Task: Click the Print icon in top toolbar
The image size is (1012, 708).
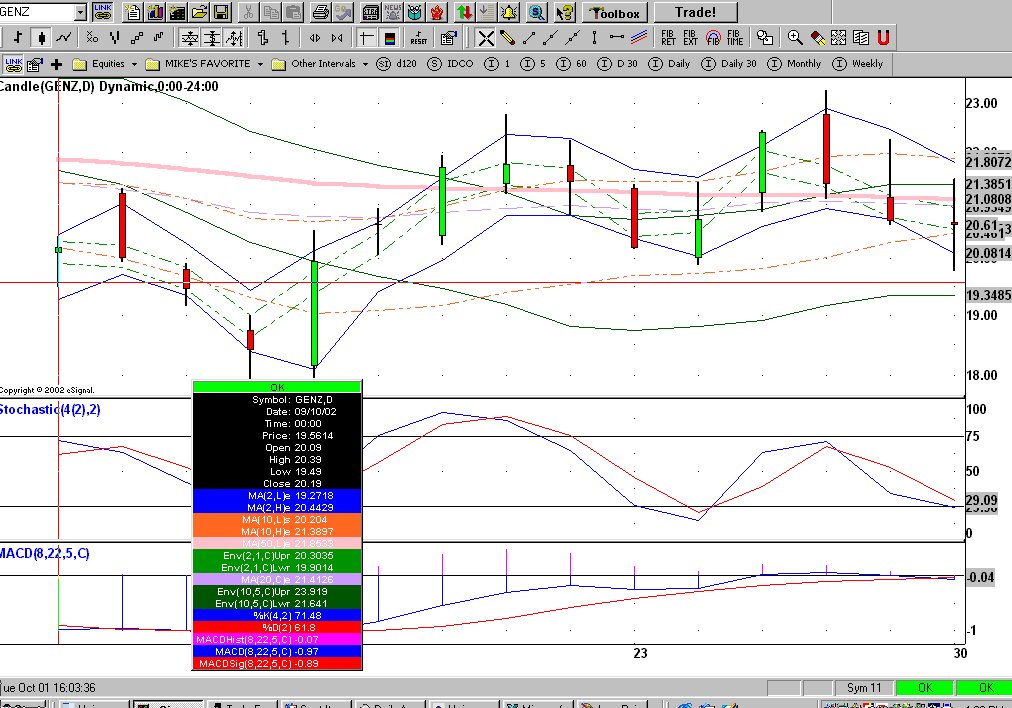Action: pos(320,13)
